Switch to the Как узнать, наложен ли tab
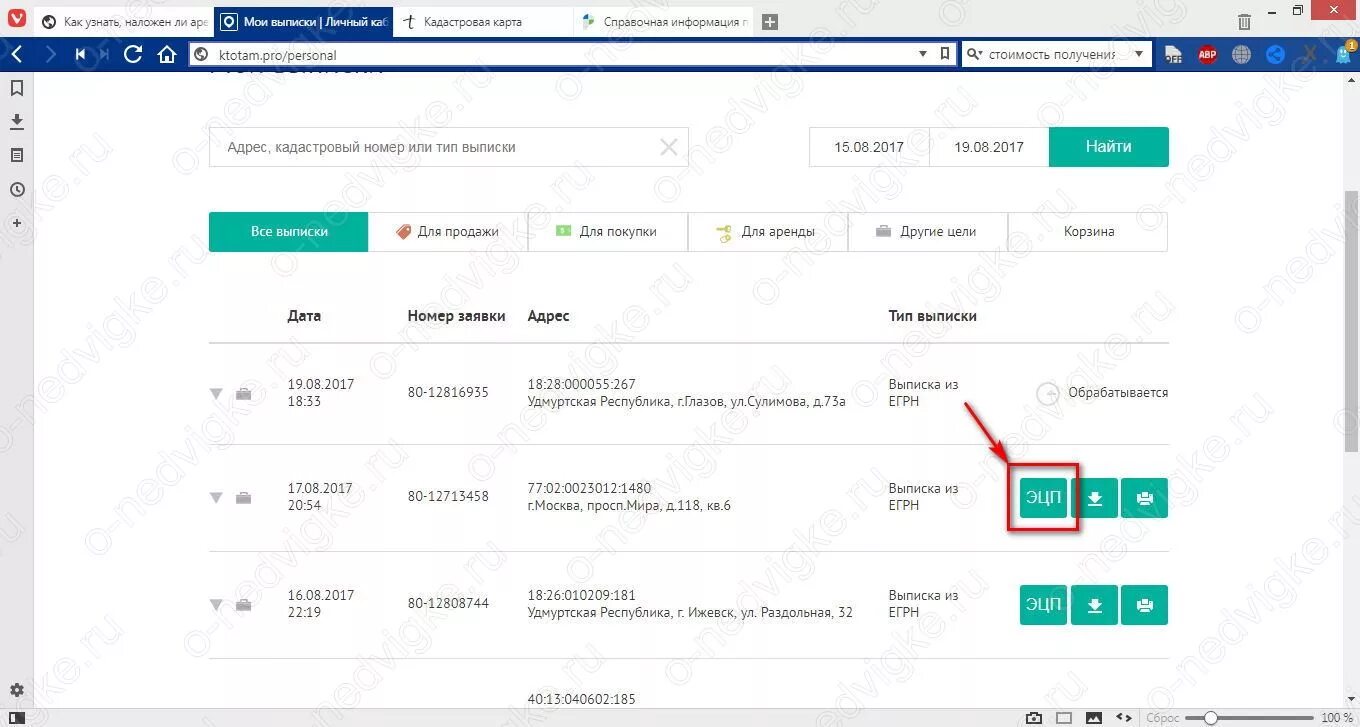The height and width of the screenshot is (727, 1360). pos(124,21)
